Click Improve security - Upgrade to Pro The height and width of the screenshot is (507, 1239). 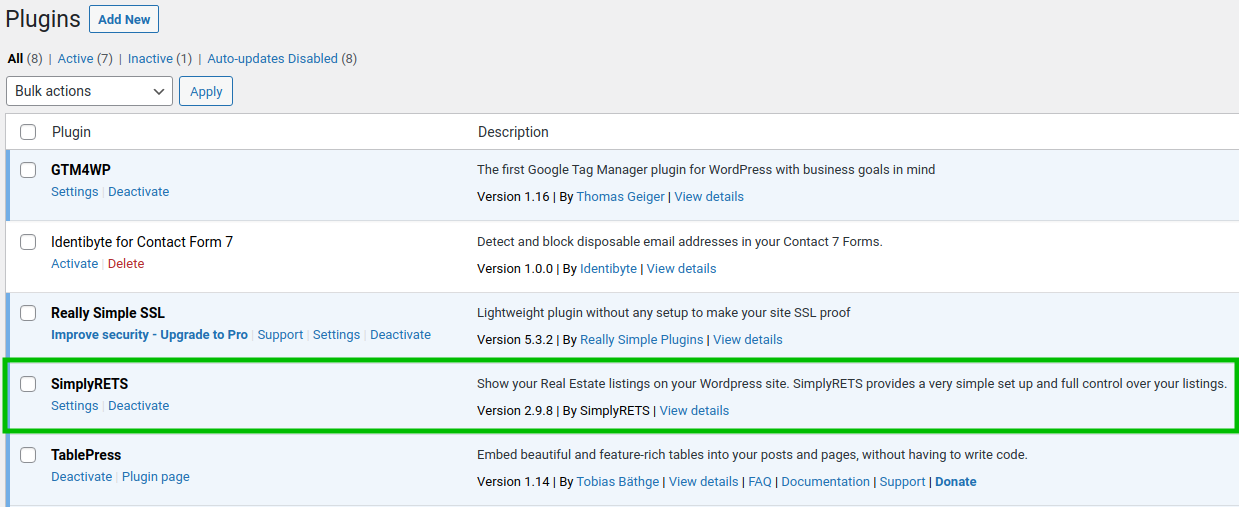coord(149,335)
